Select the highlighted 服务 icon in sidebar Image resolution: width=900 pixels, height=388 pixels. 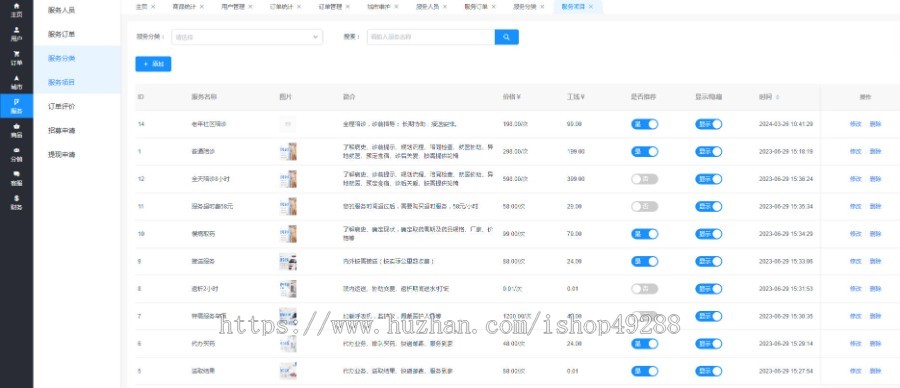pyautogui.click(x=17, y=106)
